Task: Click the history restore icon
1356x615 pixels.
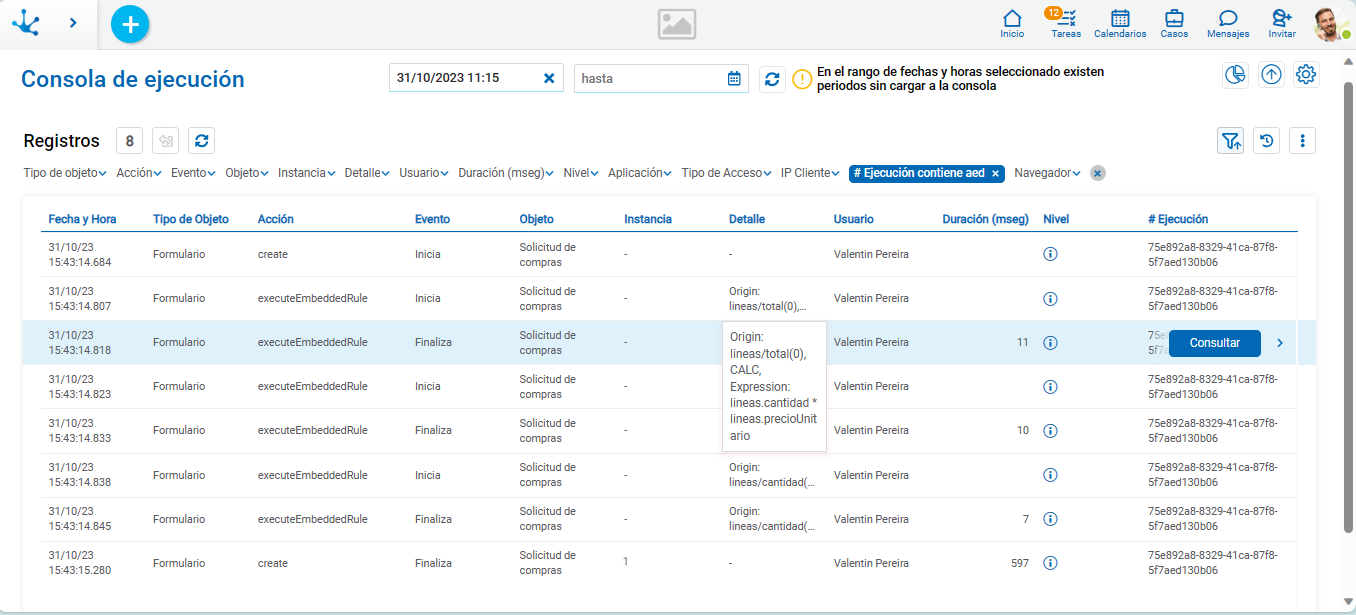Action: (1267, 141)
